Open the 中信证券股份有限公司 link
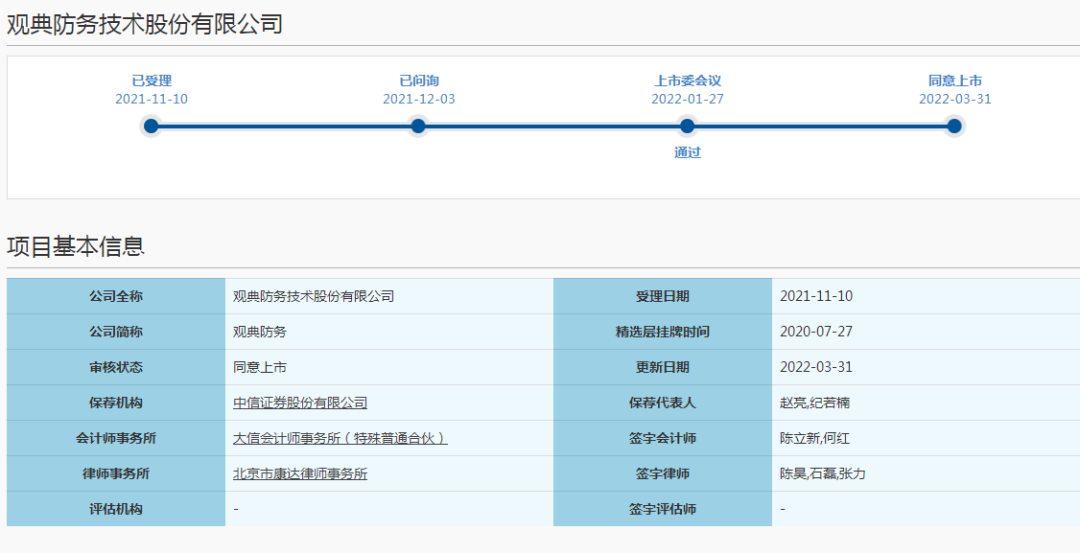Image resolution: width=1080 pixels, height=553 pixels. tap(300, 403)
